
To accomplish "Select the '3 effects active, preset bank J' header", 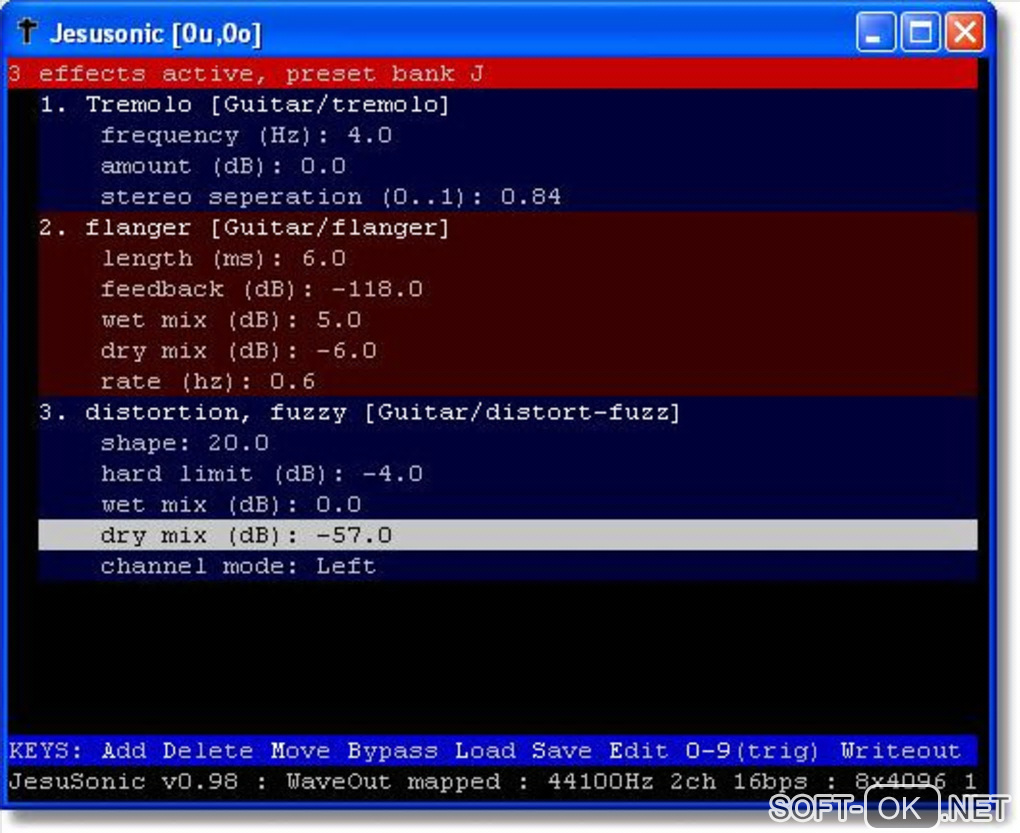I will pos(492,73).
